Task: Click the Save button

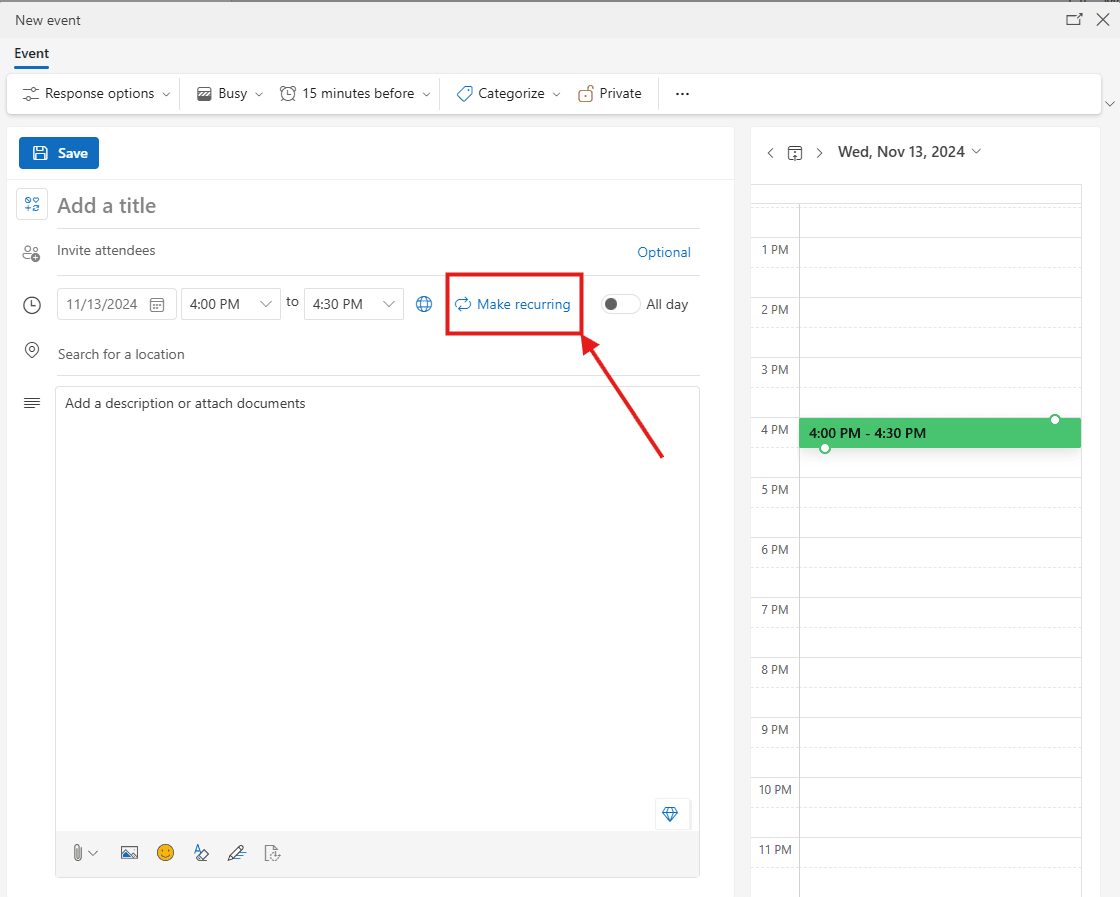Action: pos(59,153)
